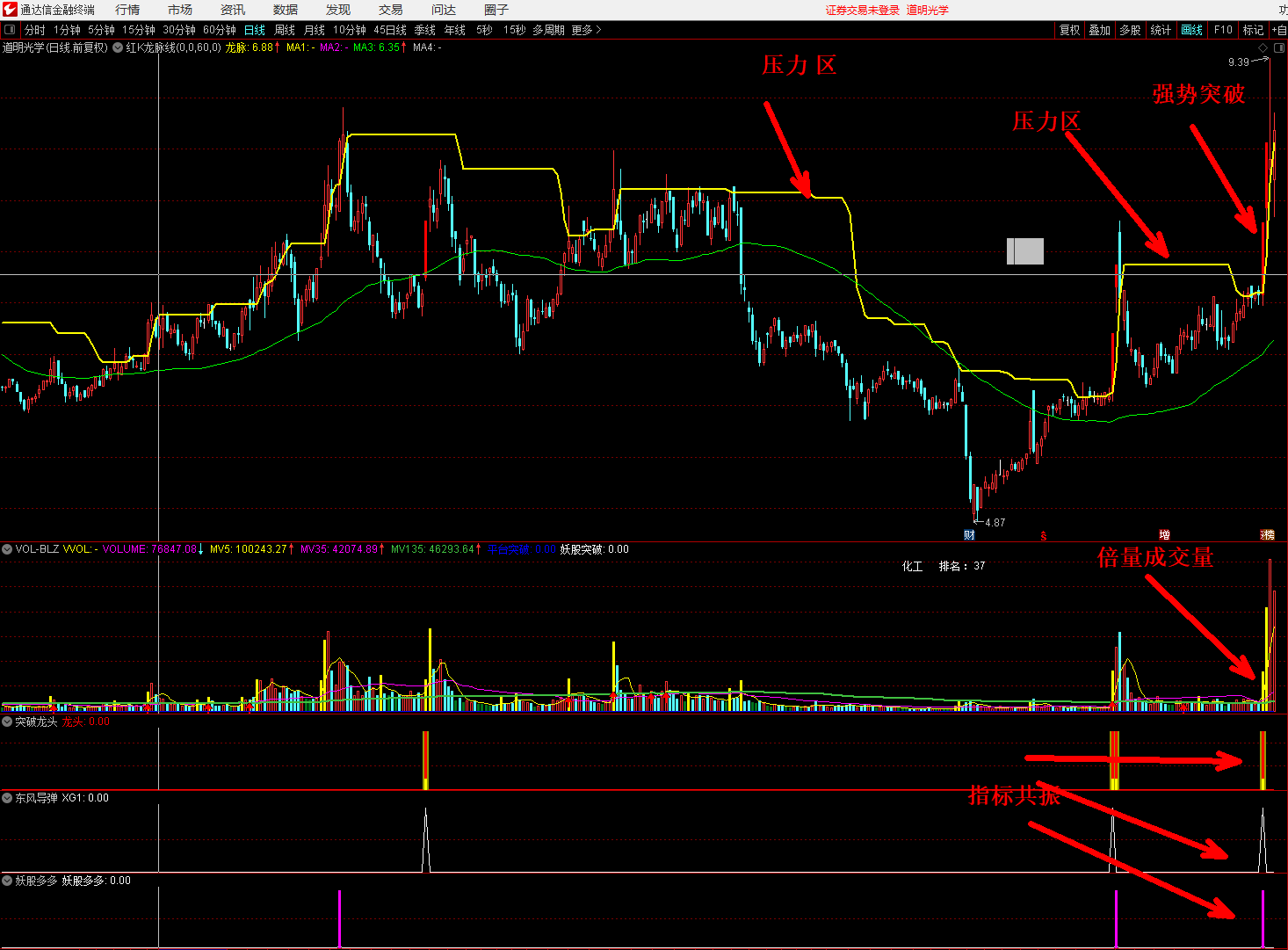The height and width of the screenshot is (950, 1288).
Task: Select the 5秒 period
Action: pos(484,30)
